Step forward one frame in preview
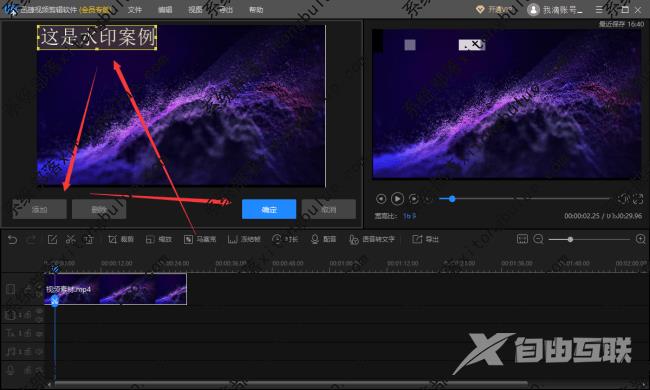This screenshot has width=650, height=390. pos(413,199)
